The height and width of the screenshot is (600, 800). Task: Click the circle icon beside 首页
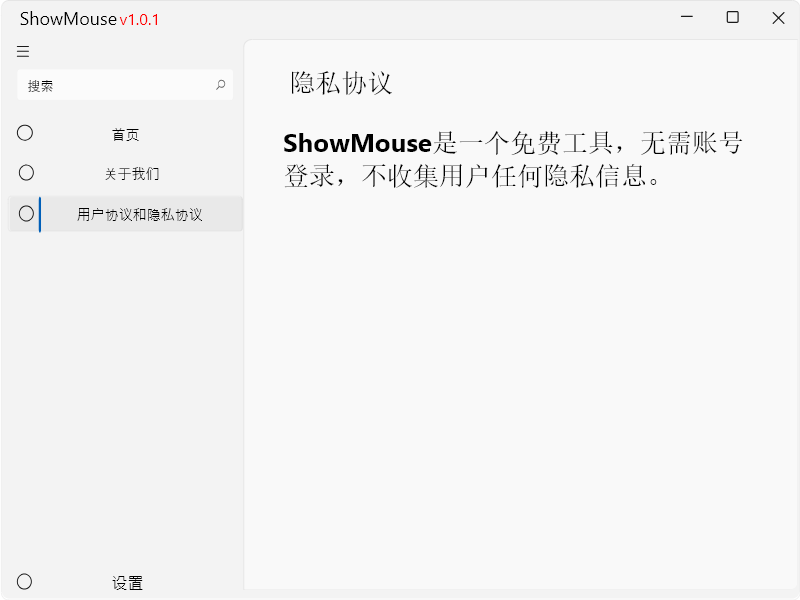click(25, 133)
